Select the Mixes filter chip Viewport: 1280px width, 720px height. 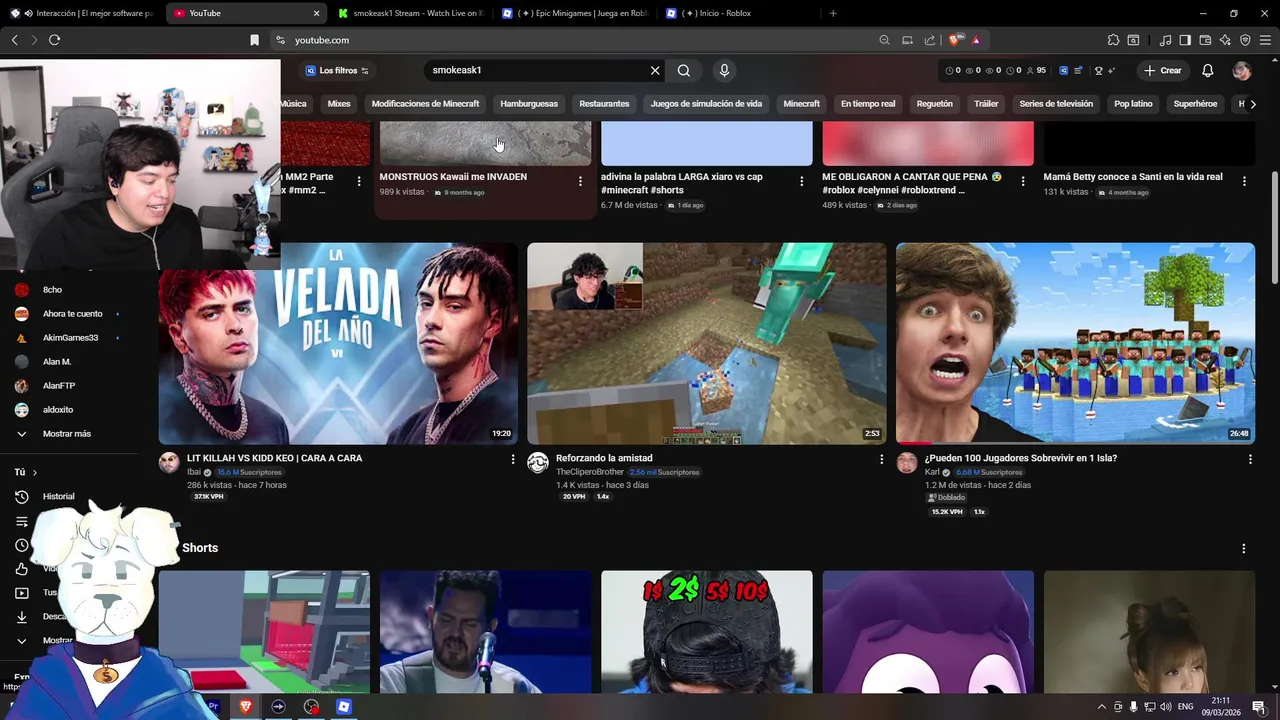click(339, 104)
